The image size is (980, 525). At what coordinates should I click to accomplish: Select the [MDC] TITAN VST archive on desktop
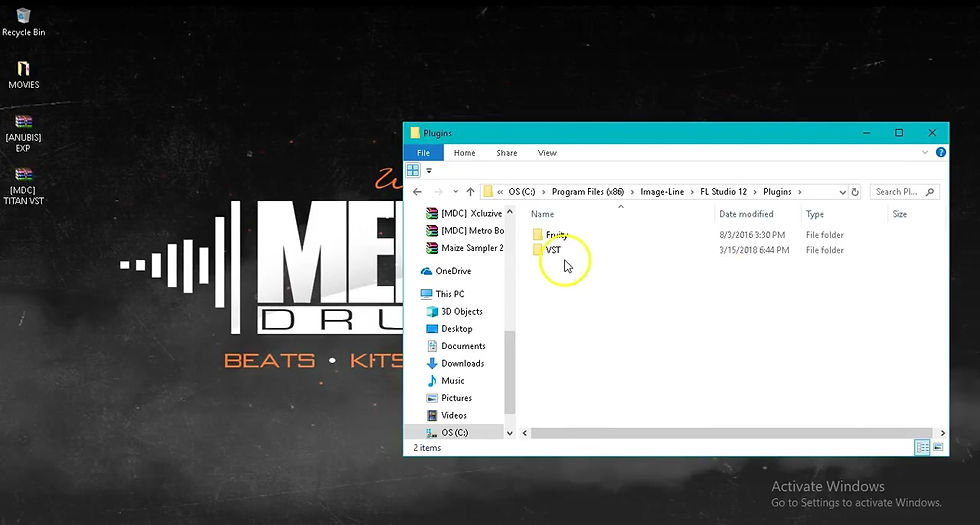click(23, 186)
